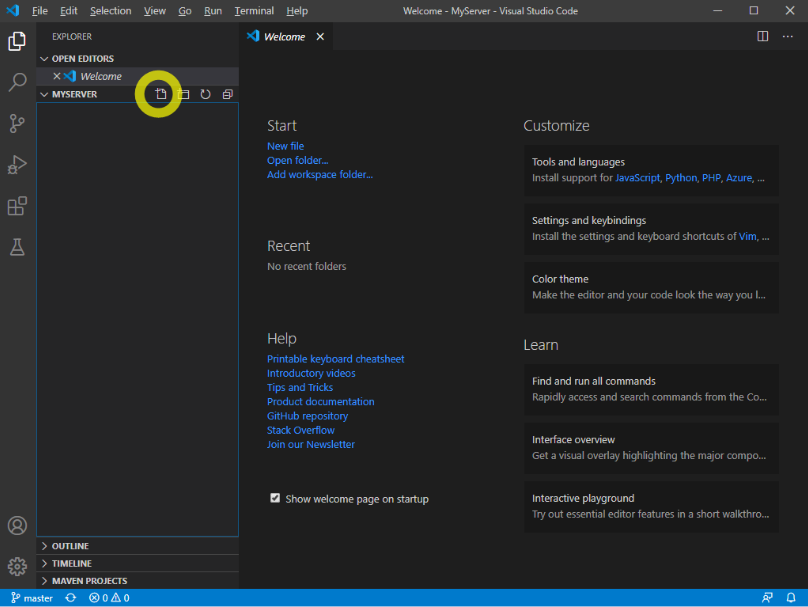Refresh the MYSERVER explorer tree
The height and width of the screenshot is (607, 808).
(206, 94)
